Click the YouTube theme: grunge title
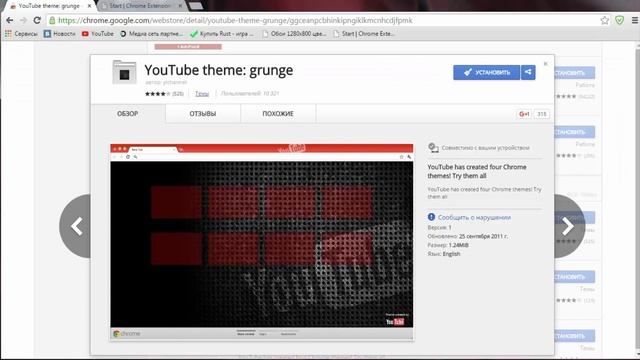This screenshot has width=640, height=360. pyautogui.click(x=218, y=70)
